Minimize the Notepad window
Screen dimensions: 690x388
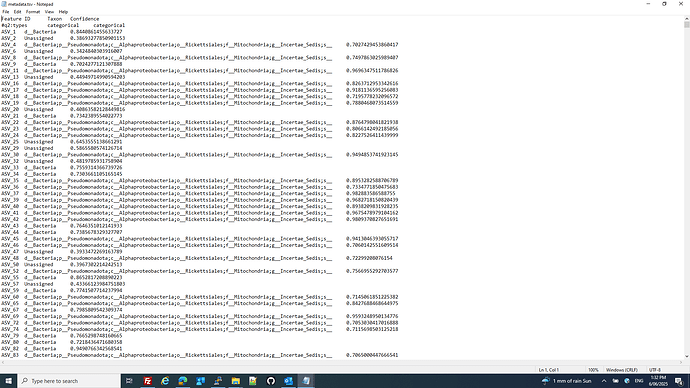click(x=648, y=4)
